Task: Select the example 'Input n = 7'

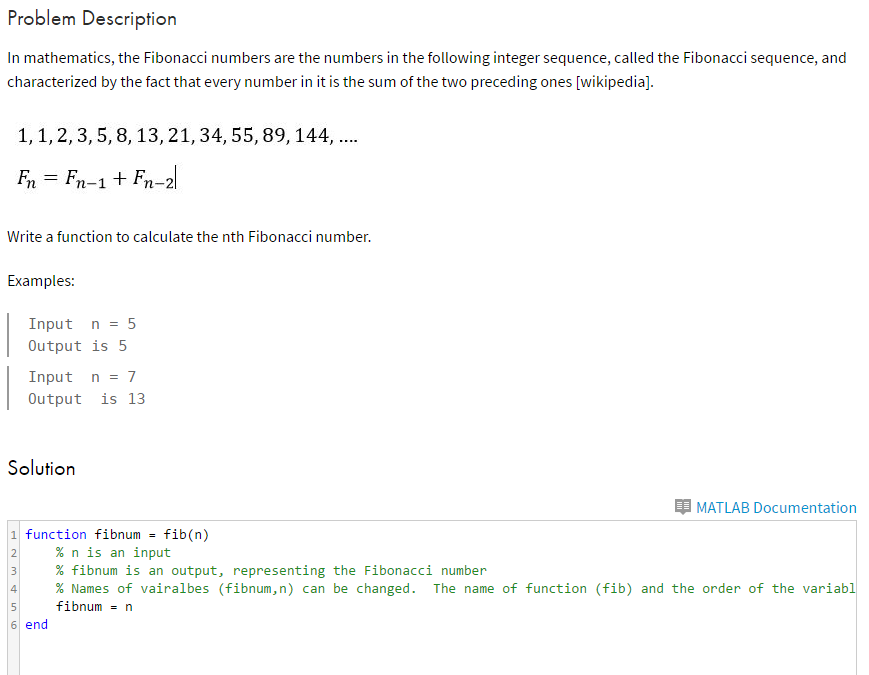Action: click(x=82, y=376)
